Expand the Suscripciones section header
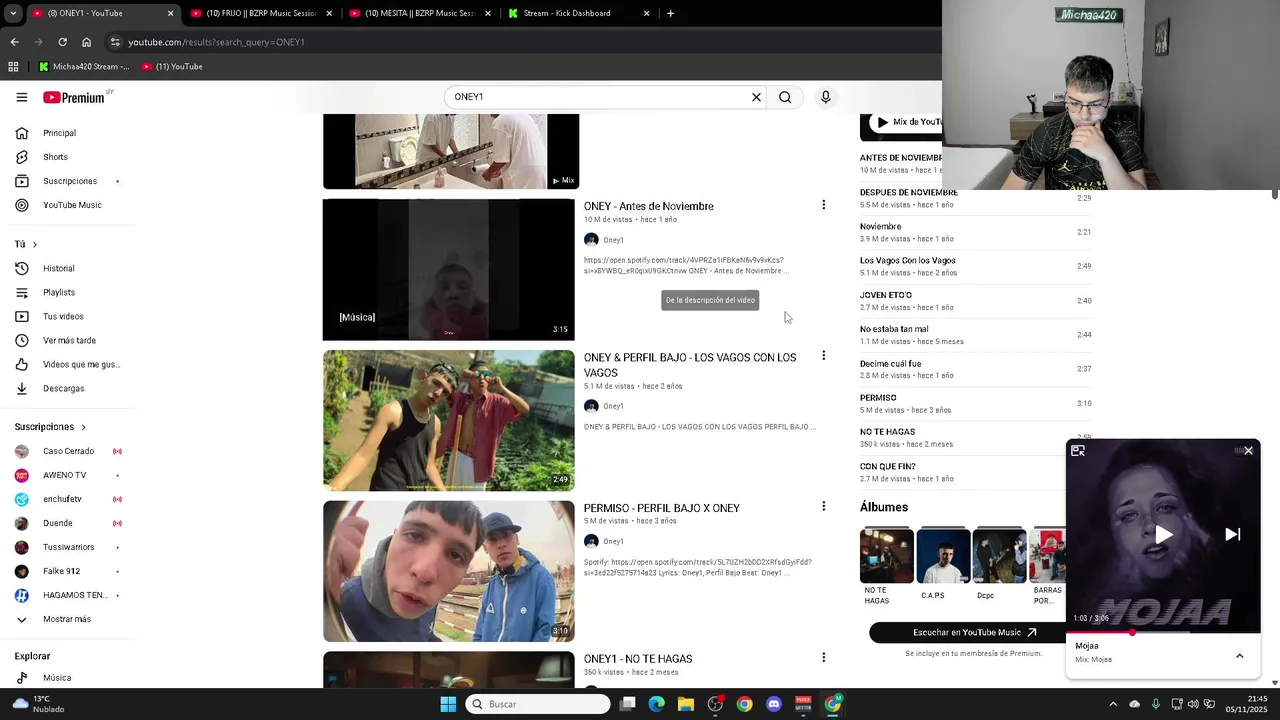This screenshot has width=1280, height=720. coord(51,427)
